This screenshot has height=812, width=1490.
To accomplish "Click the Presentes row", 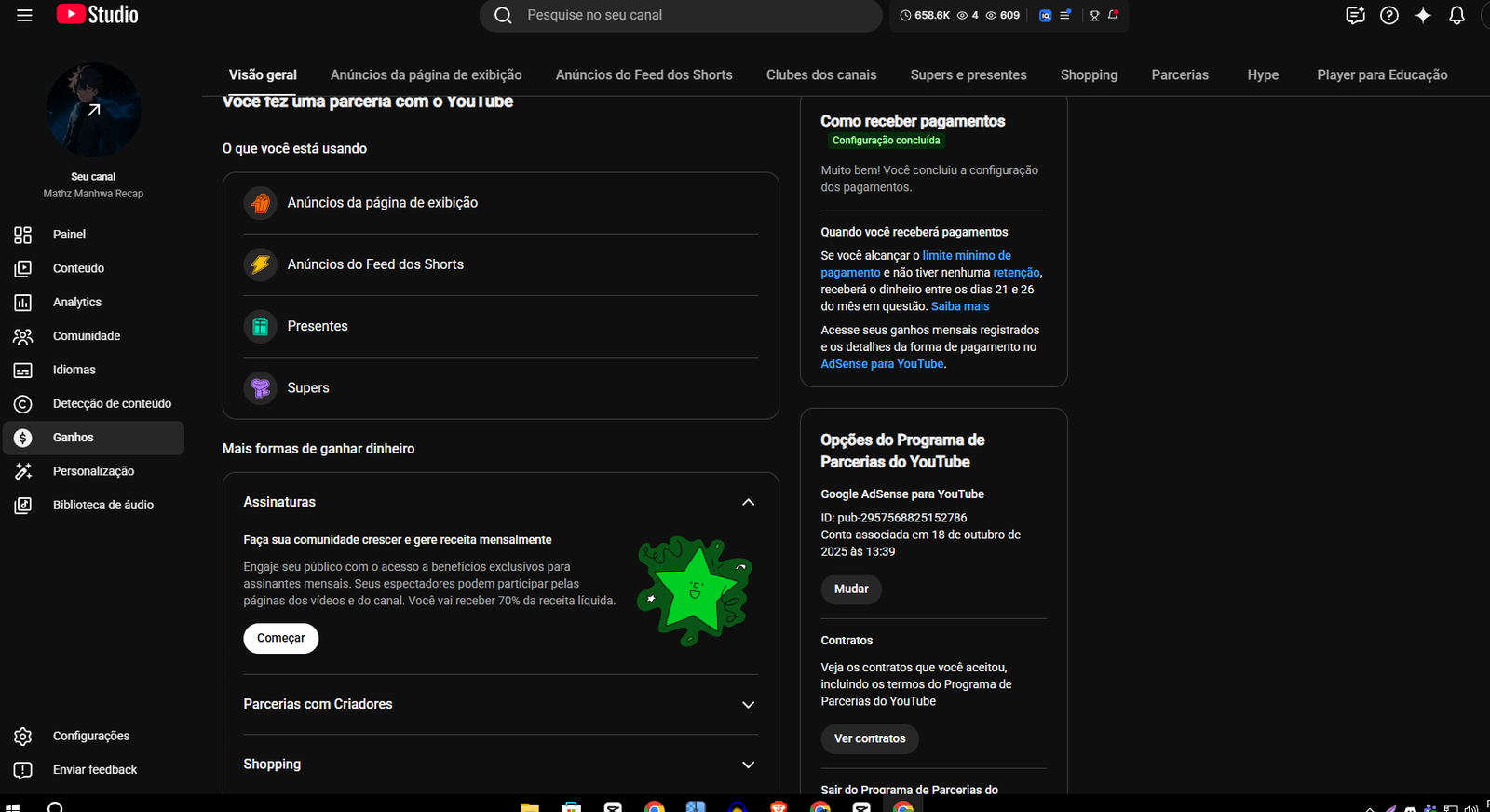I will [501, 326].
